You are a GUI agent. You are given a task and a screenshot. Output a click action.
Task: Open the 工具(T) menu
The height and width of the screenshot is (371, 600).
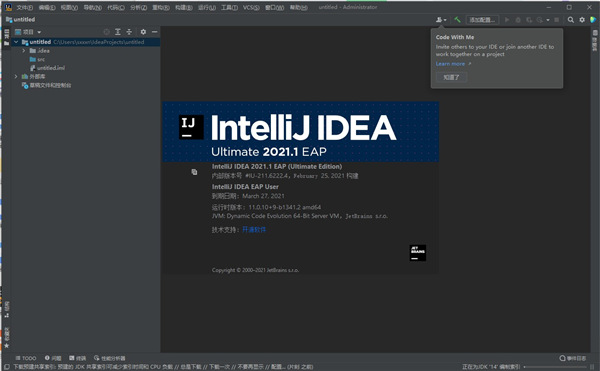[x=229, y=7]
